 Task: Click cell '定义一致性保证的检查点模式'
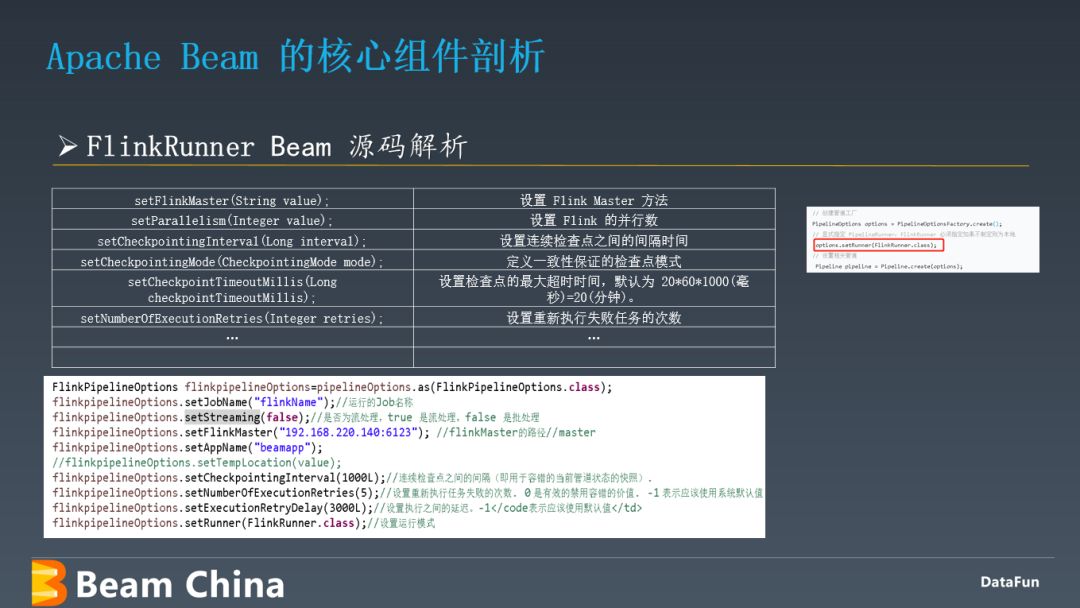point(594,262)
